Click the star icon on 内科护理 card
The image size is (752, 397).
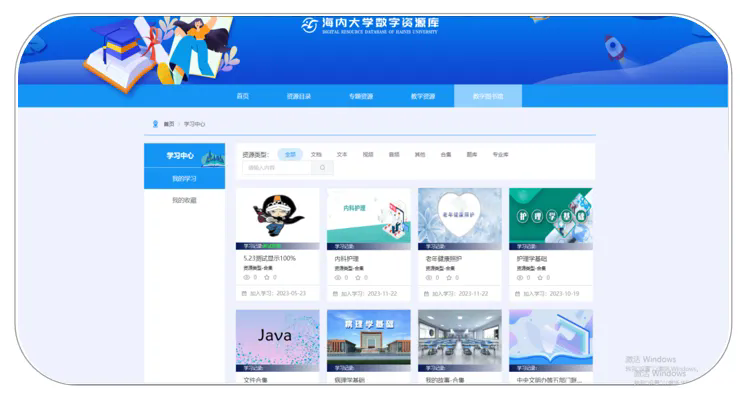[358, 278]
